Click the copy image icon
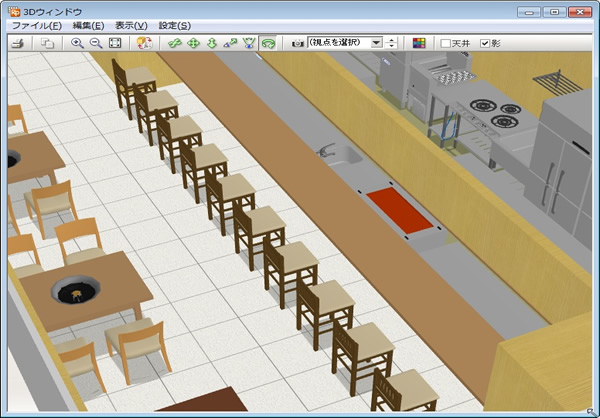600x418 pixels. click(x=48, y=43)
